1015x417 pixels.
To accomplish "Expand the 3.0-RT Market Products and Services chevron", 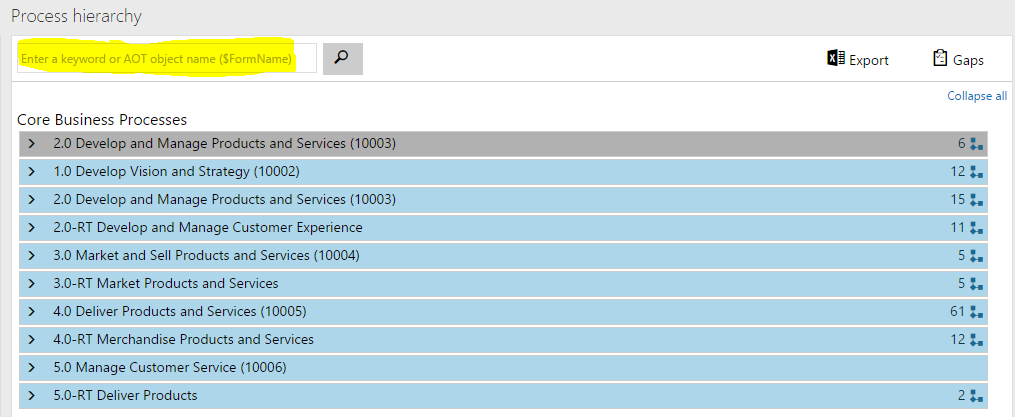I will [32, 284].
